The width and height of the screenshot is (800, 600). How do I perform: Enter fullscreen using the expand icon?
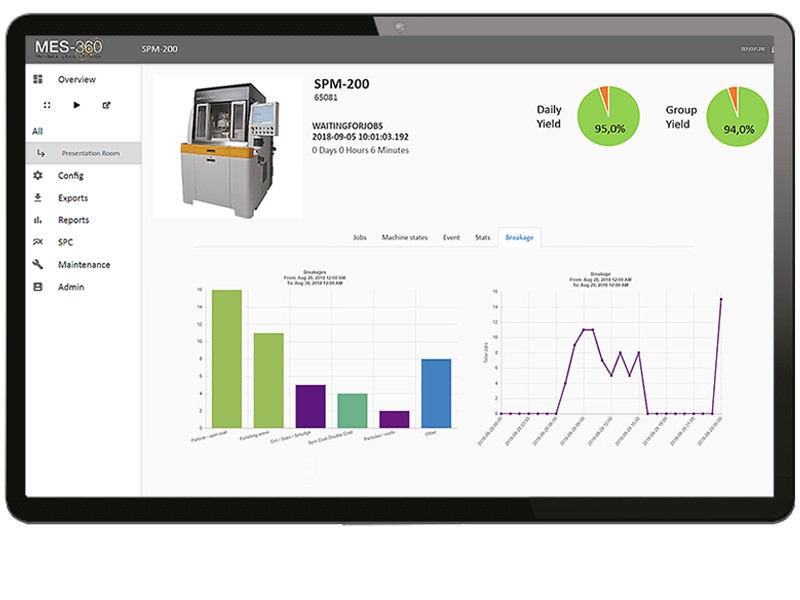pos(47,105)
